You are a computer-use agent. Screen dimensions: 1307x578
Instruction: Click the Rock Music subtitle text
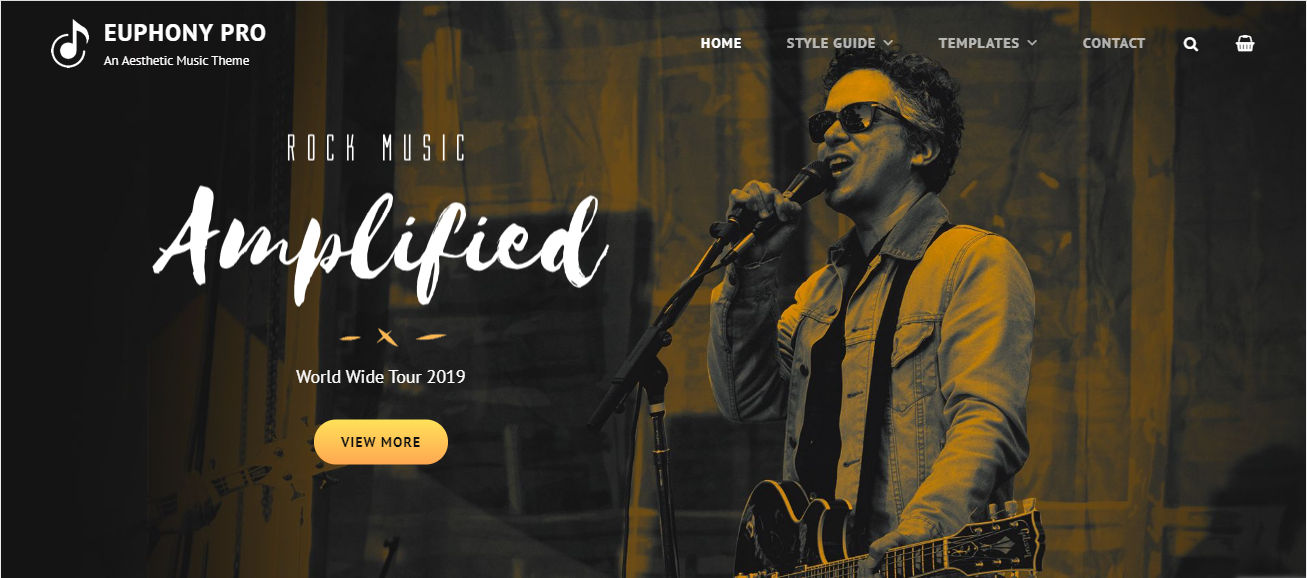(x=376, y=149)
